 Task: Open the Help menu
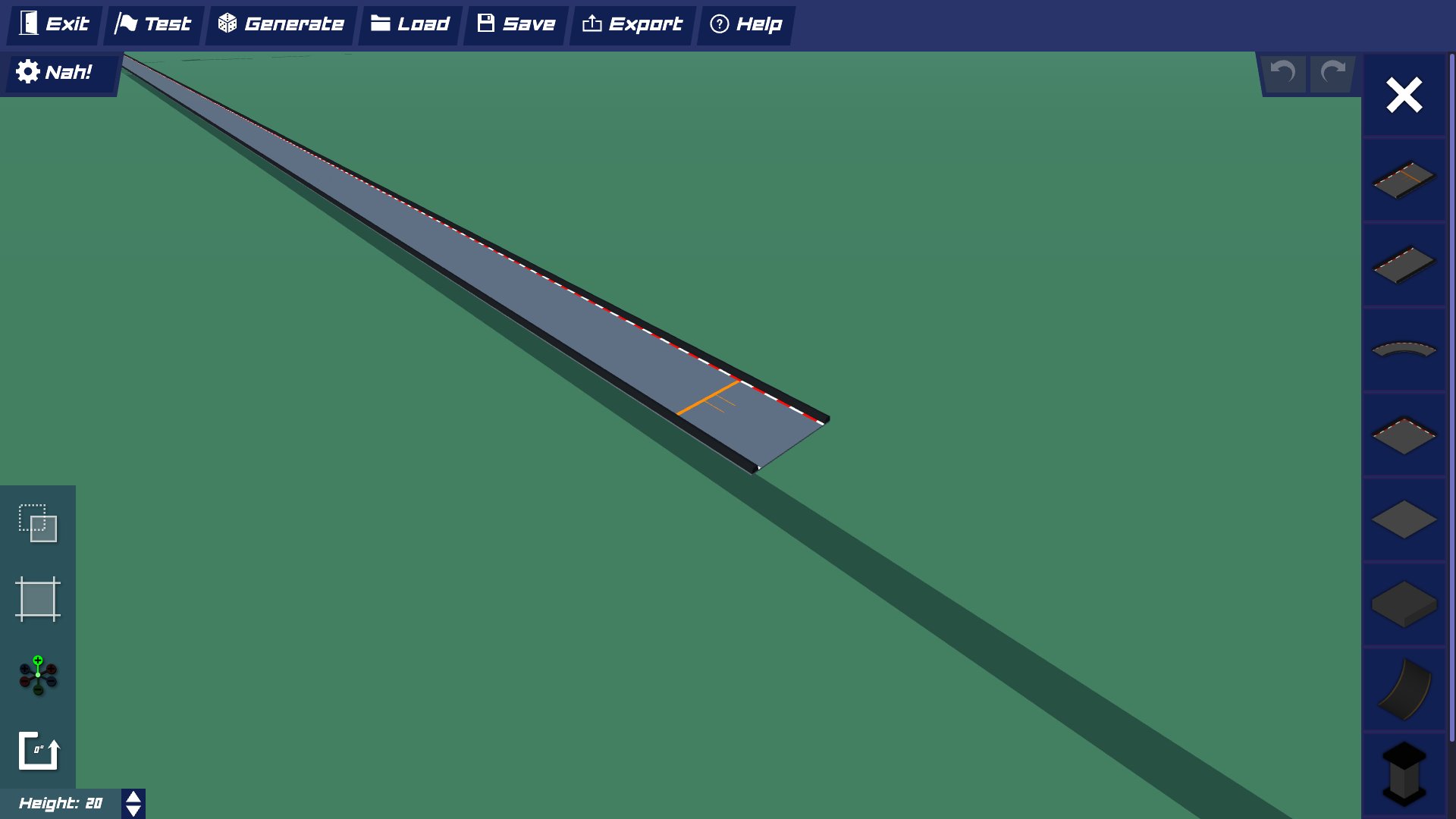pyautogui.click(x=745, y=24)
